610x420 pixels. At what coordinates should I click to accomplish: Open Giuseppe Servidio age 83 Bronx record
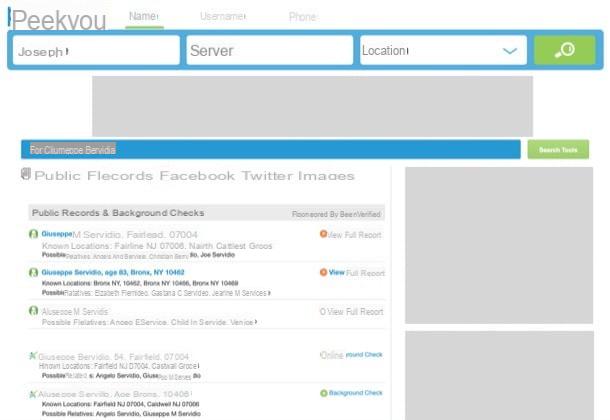pos(113,272)
